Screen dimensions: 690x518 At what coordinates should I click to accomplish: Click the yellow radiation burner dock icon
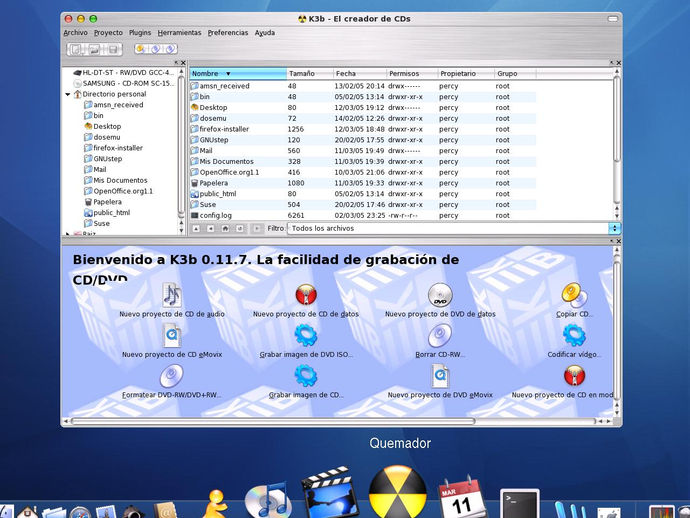[x=397, y=492]
